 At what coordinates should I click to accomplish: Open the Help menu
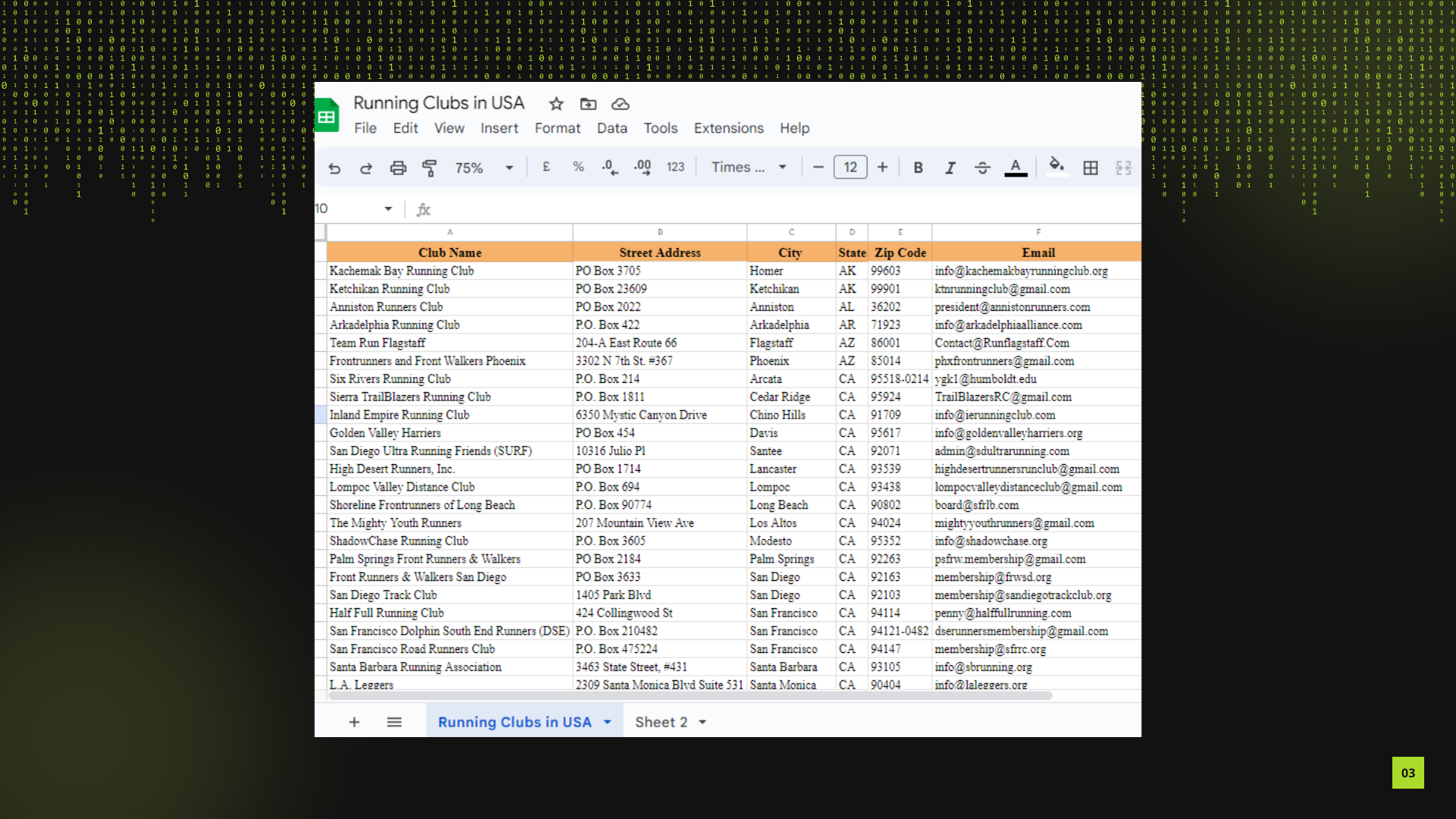(795, 128)
